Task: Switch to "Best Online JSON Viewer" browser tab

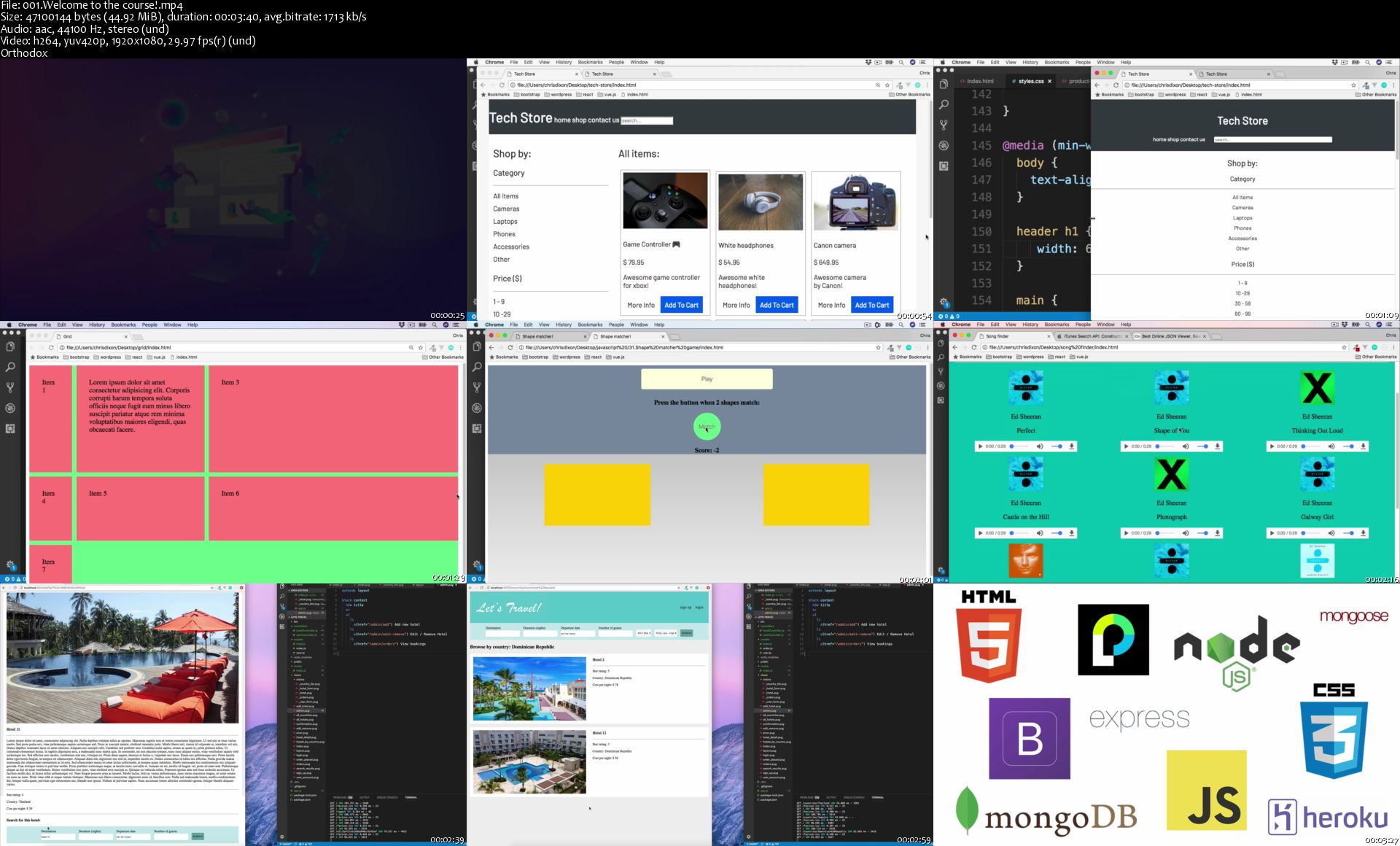Action: click(1170, 336)
